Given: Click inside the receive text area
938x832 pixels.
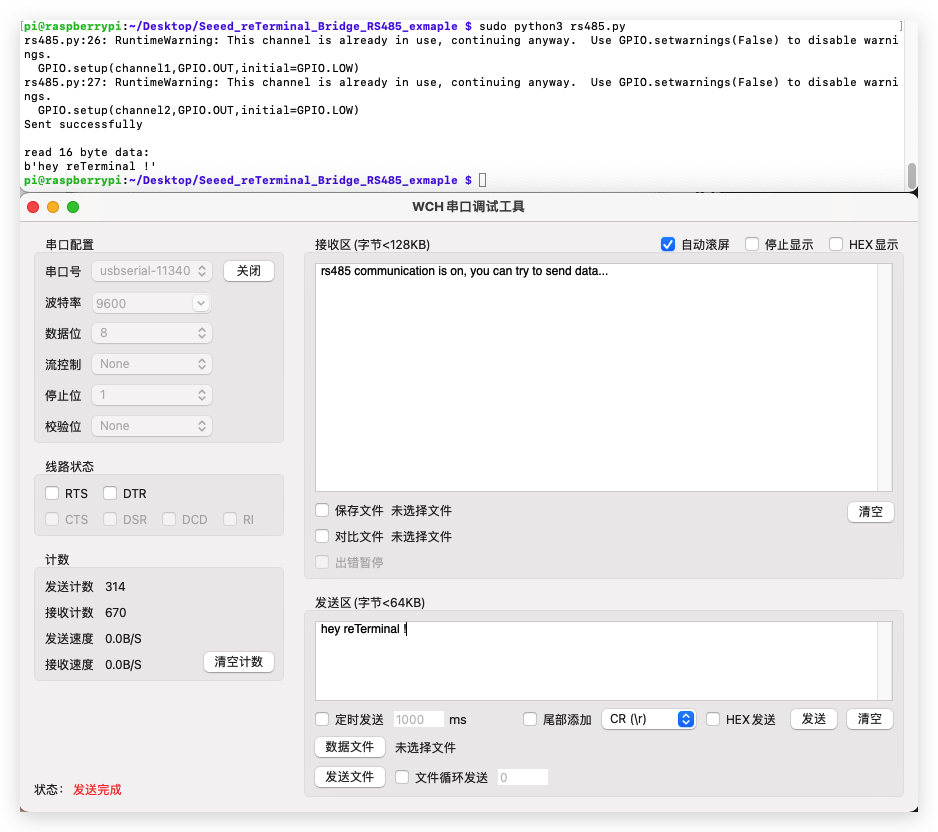Looking at the screenshot, I should point(596,378).
